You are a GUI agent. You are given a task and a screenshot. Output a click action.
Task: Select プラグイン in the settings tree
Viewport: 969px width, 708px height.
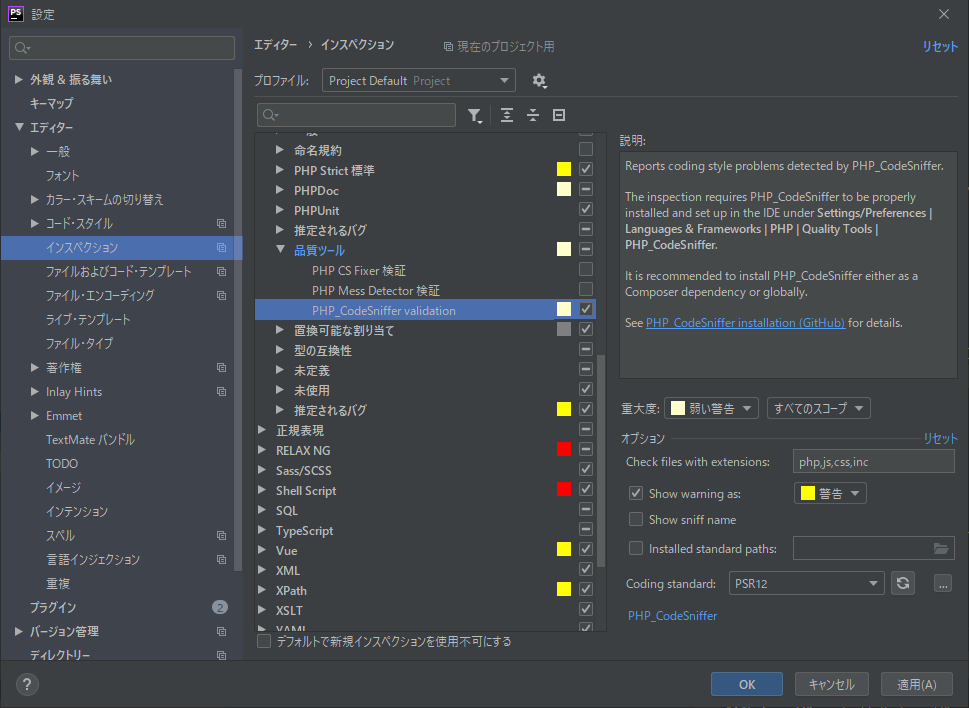point(53,607)
